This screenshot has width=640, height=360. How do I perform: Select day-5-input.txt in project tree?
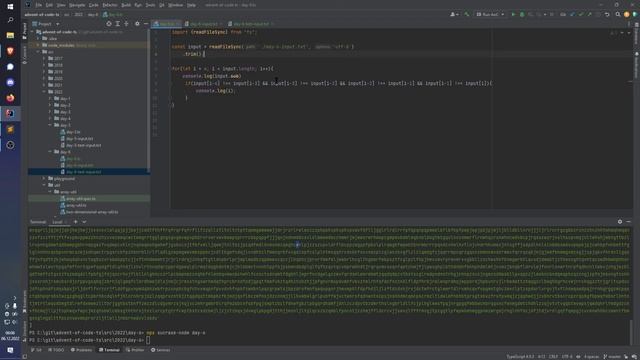(80, 139)
